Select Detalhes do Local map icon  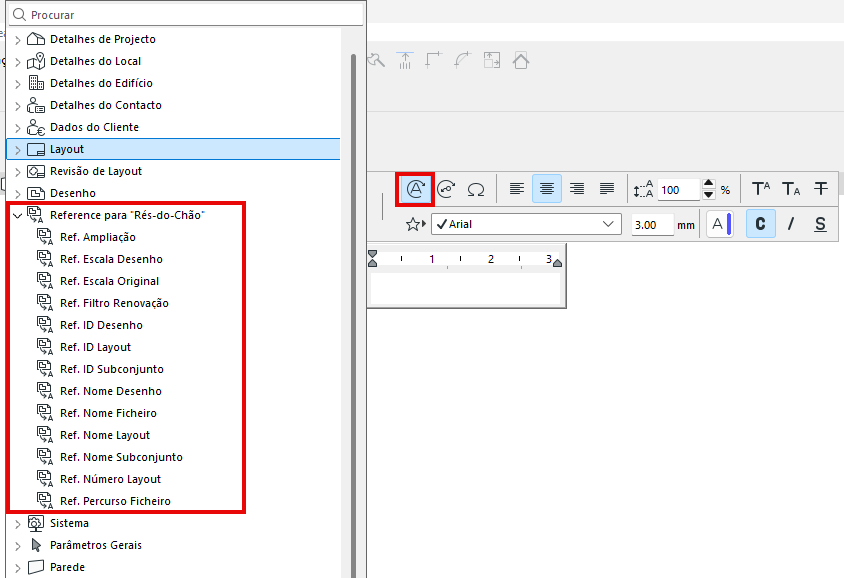tap(36, 61)
